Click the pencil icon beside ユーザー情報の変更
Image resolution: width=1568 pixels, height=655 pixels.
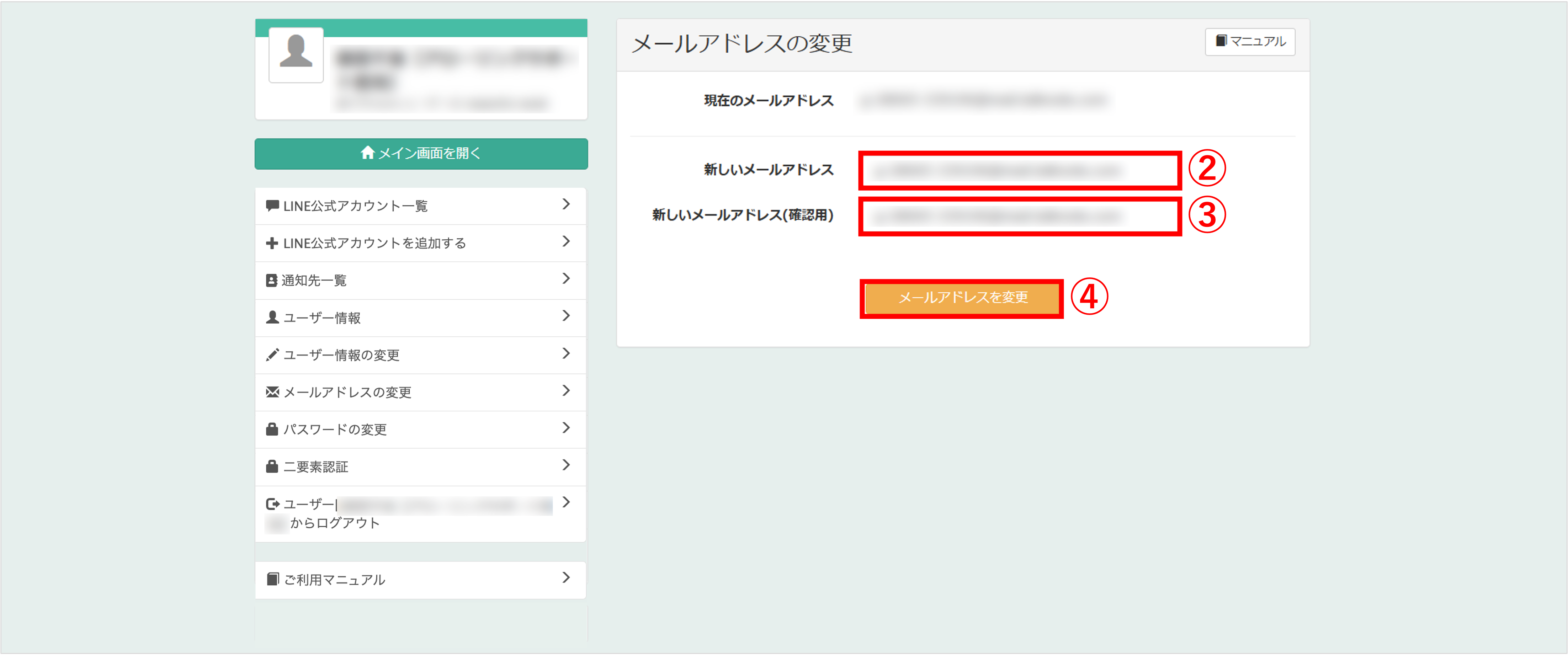pos(272,355)
